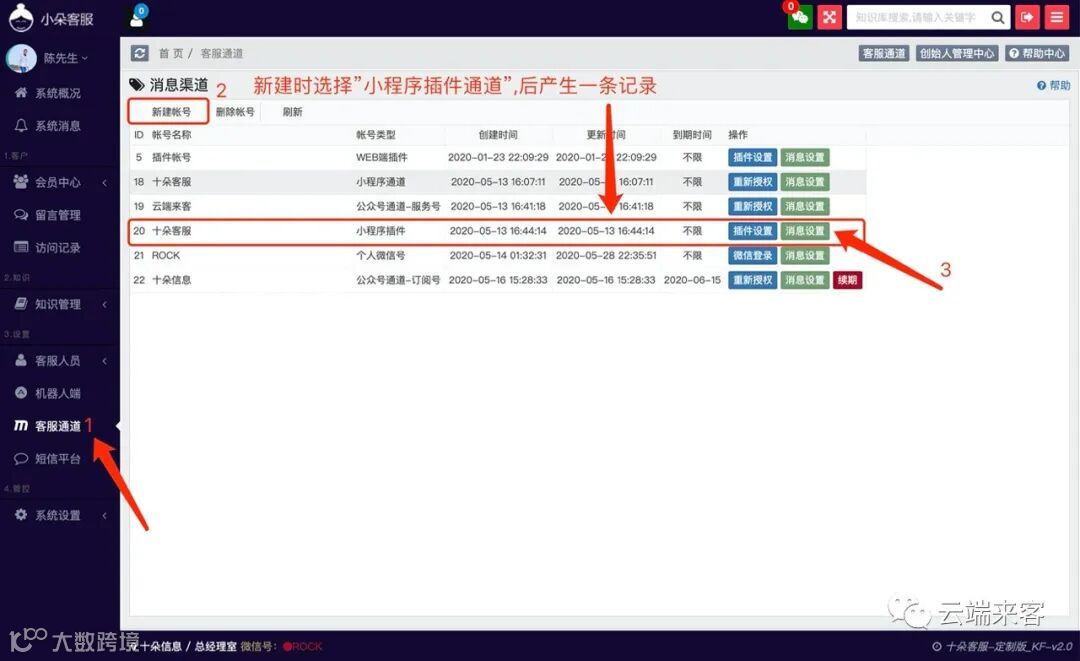Click 微信登录 for ROCK row
Viewport: 1080px width, 661px height.
[752, 255]
